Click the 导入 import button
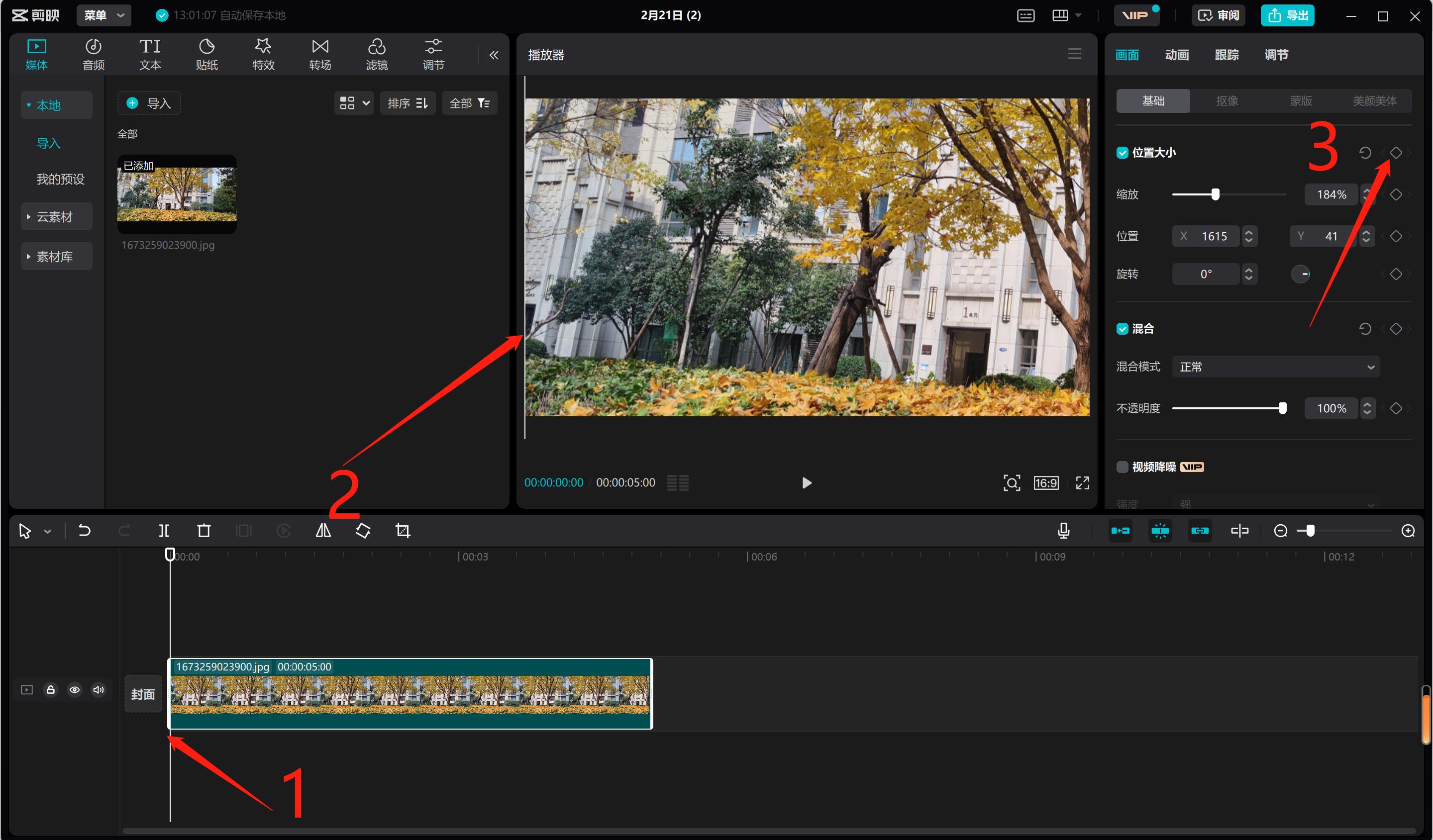The width and height of the screenshot is (1433, 840). tap(149, 103)
